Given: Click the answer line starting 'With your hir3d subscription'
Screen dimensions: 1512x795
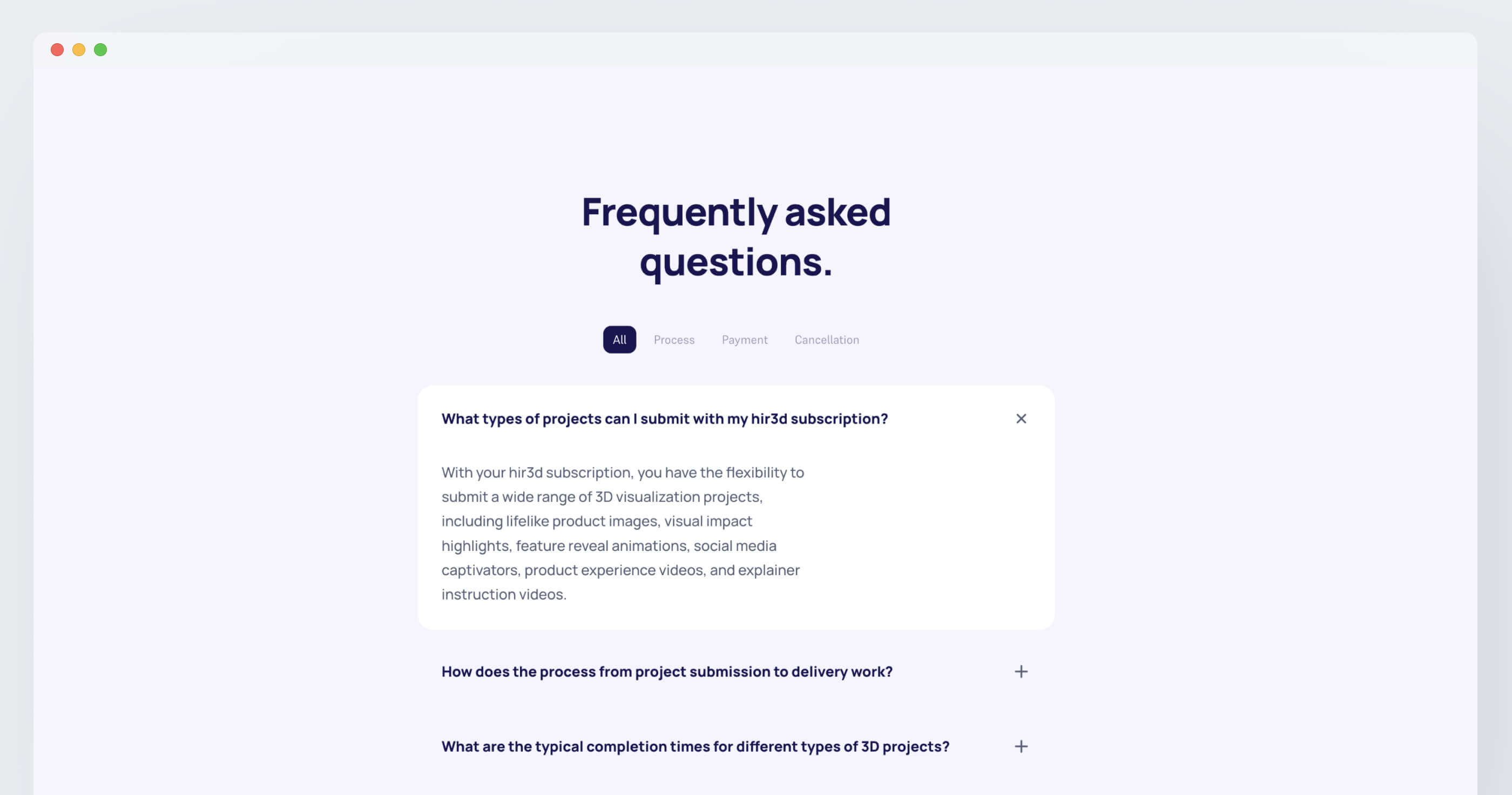Looking at the screenshot, I should (x=623, y=473).
